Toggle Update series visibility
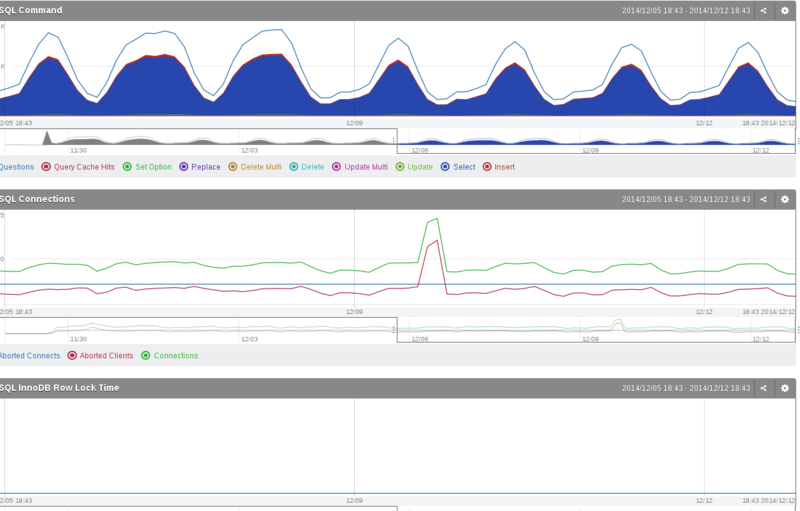 414,167
